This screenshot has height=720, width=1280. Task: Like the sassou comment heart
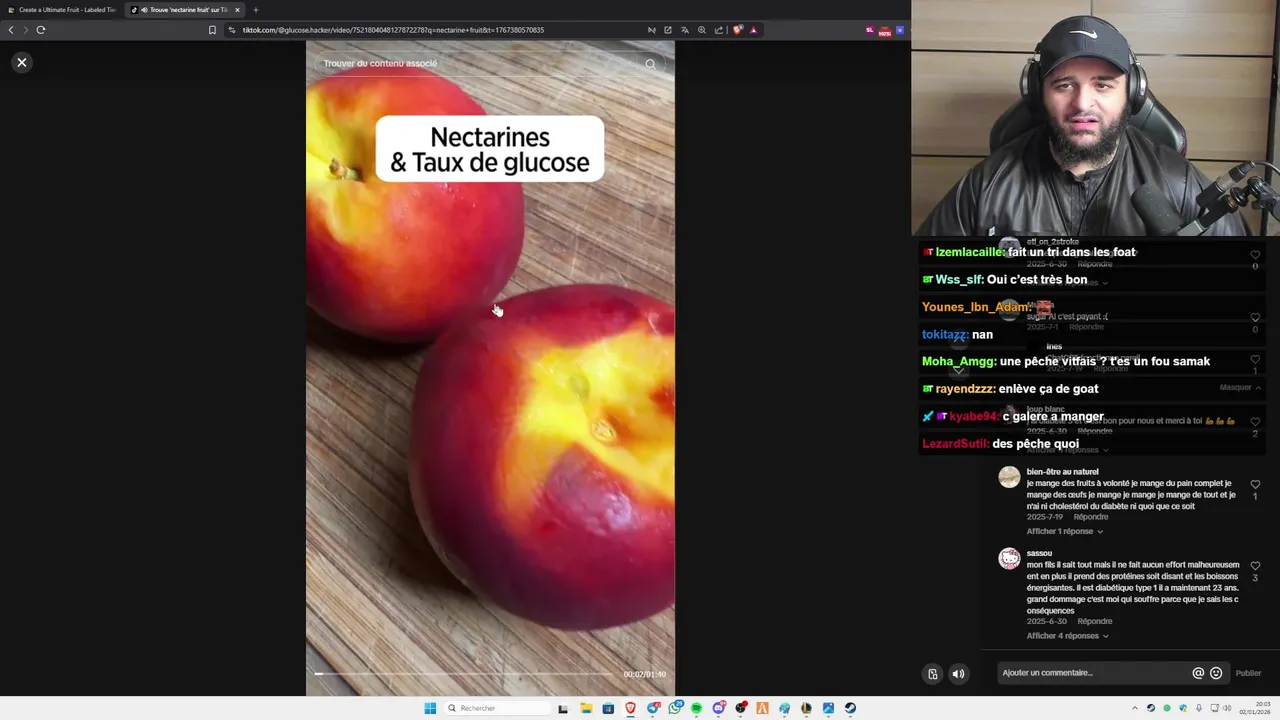coord(1255,566)
